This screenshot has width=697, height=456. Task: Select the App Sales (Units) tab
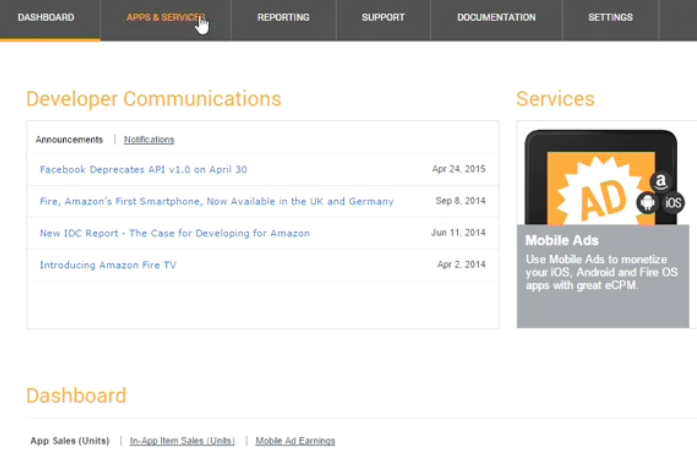[x=70, y=441]
